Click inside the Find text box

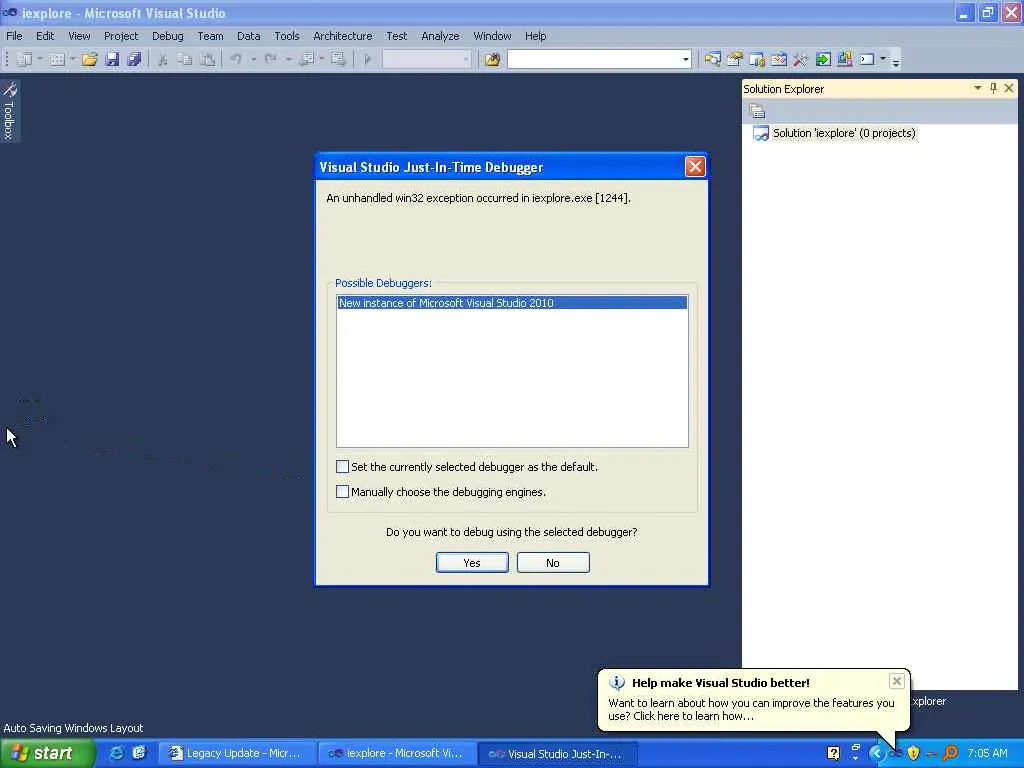point(594,59)
